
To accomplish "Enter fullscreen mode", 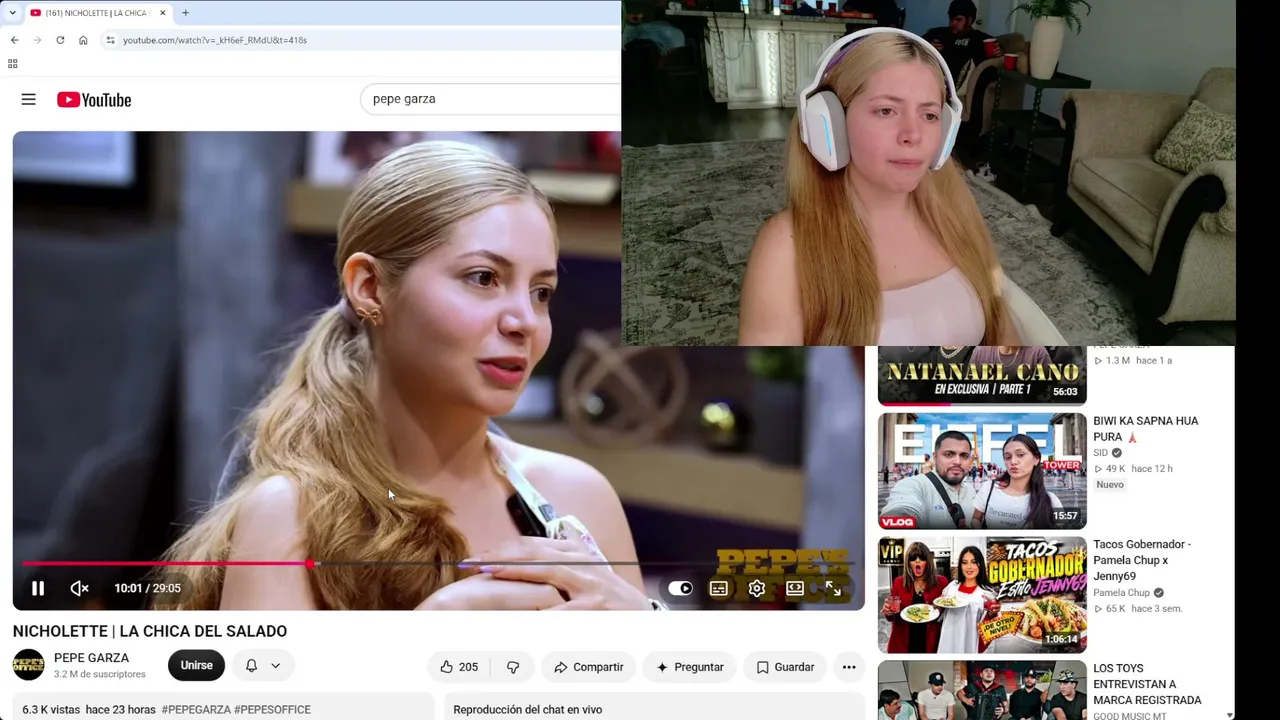I will click(833, 589).
